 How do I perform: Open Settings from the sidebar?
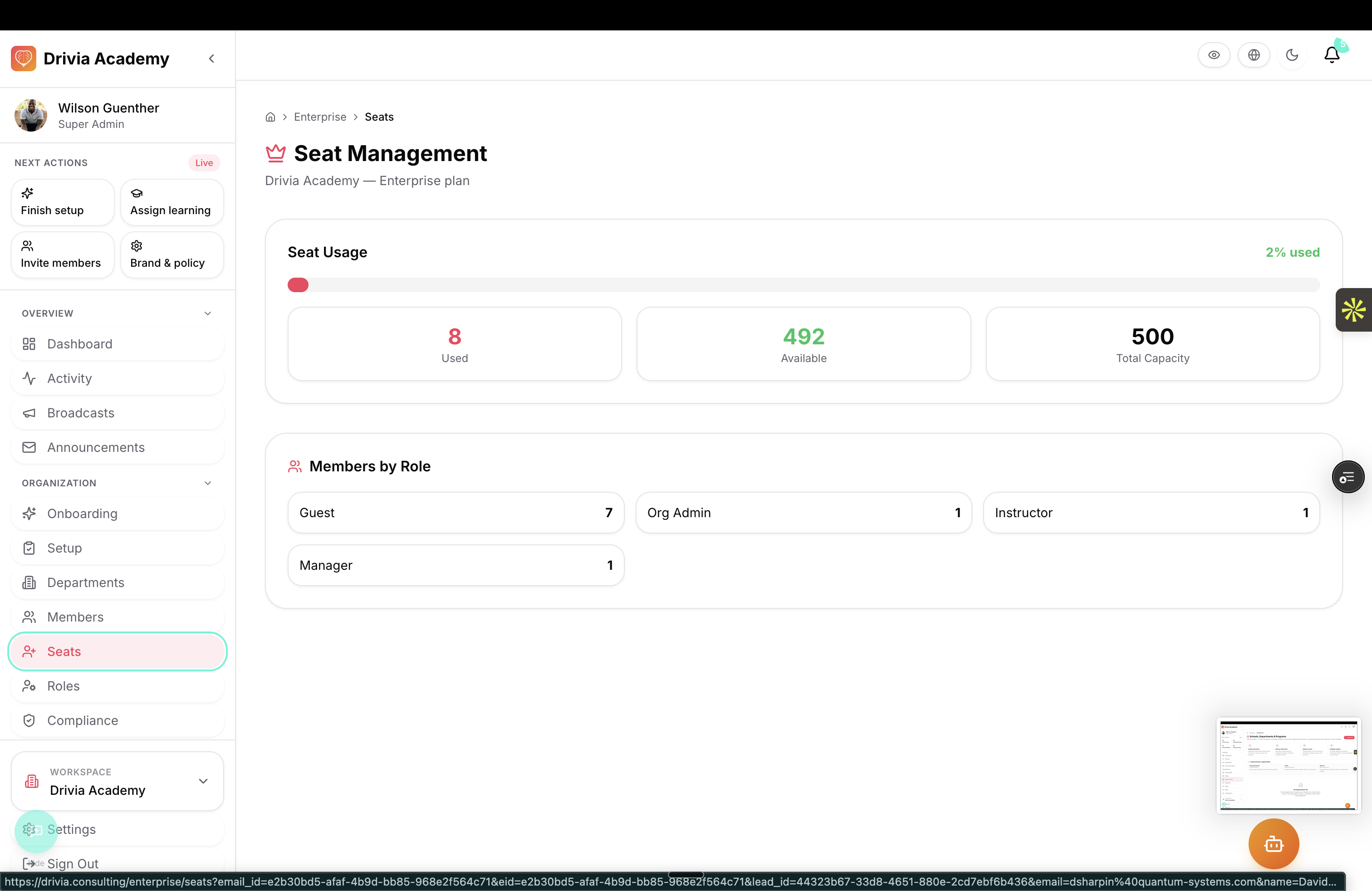click(118, 829)
